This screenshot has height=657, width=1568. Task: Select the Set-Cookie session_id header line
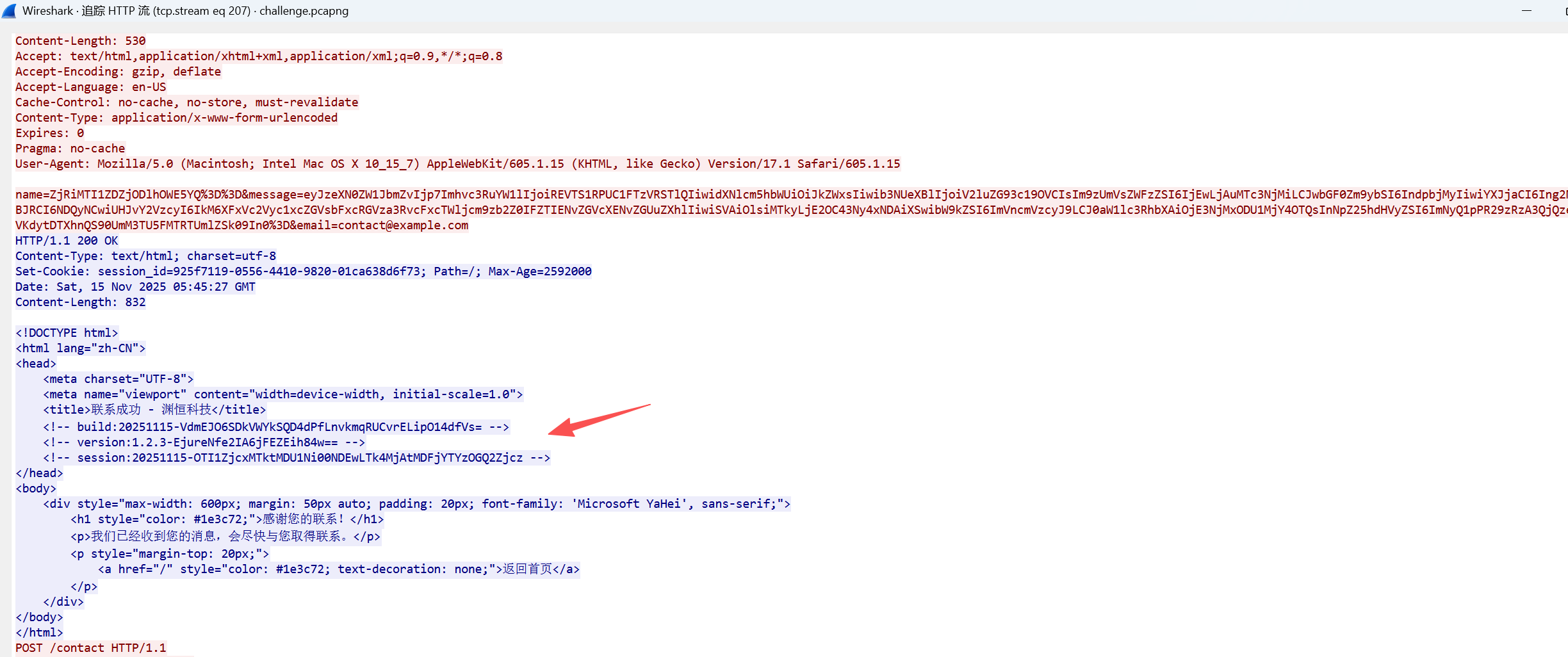pyautogui.click(x=303, y=272)
